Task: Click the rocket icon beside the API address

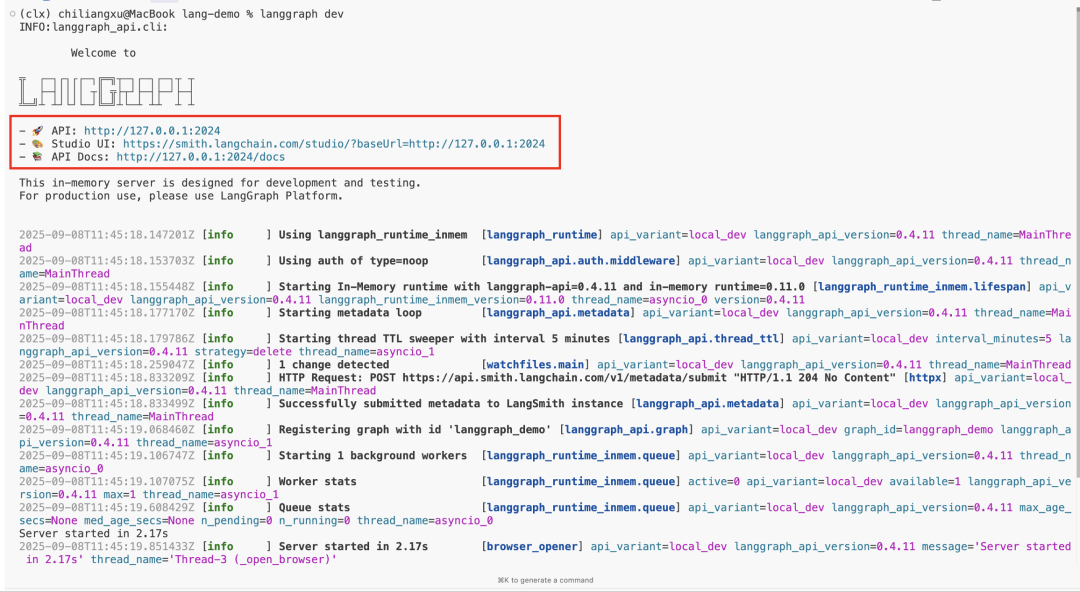Action: point(35,129)
